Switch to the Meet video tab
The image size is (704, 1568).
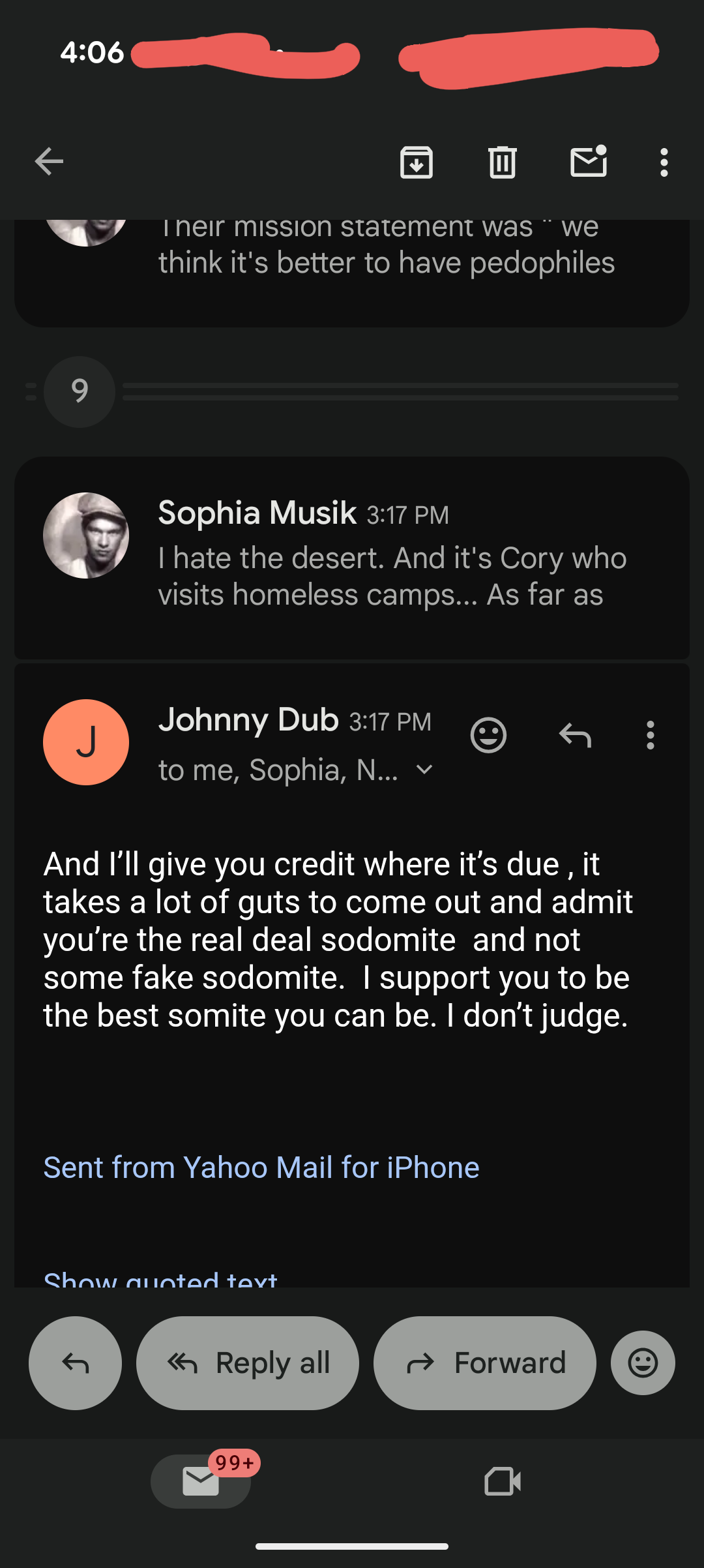(x=503, y=1481)
